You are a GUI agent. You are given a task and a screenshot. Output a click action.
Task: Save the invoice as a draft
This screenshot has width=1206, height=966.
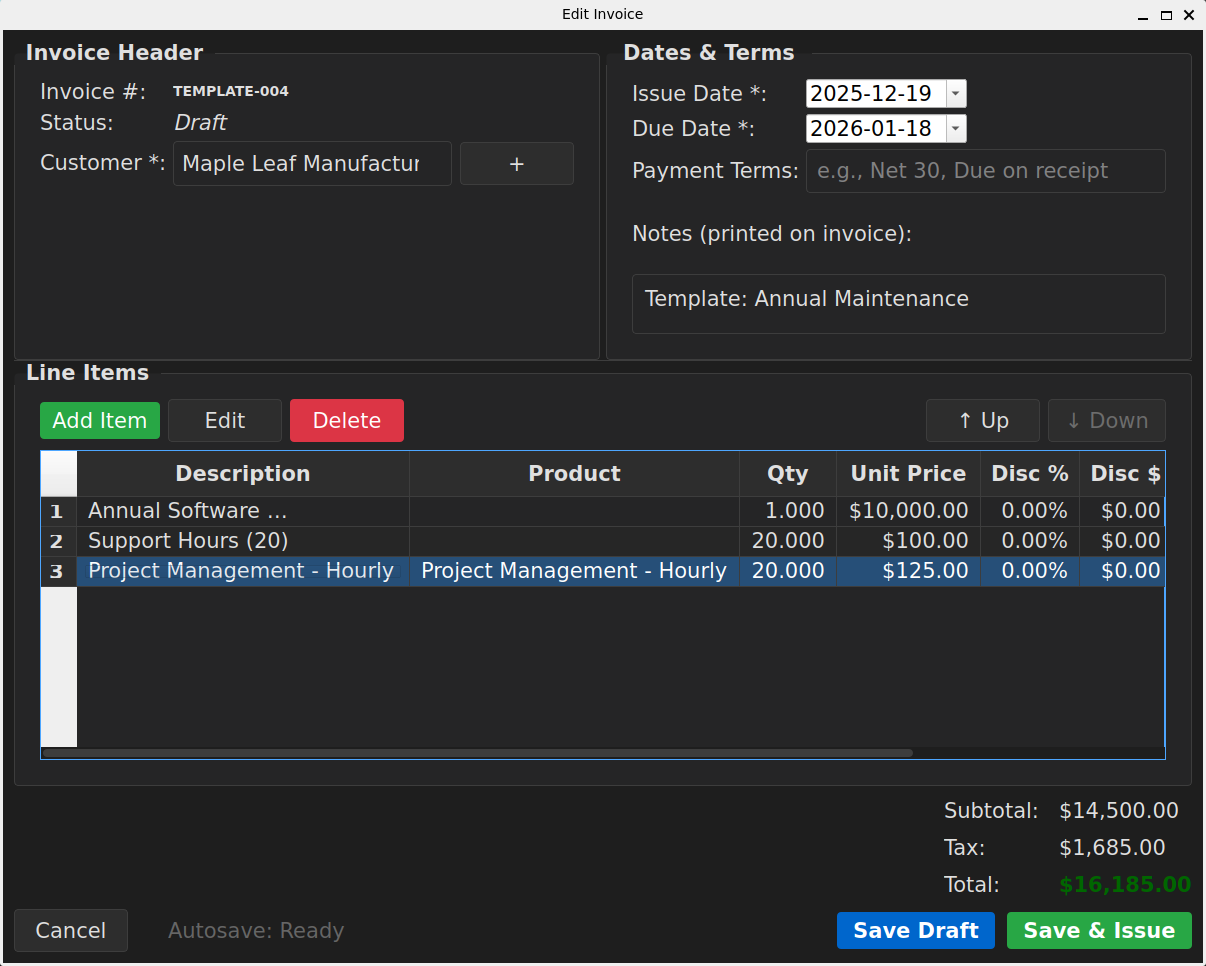click(x=915, y=930)
